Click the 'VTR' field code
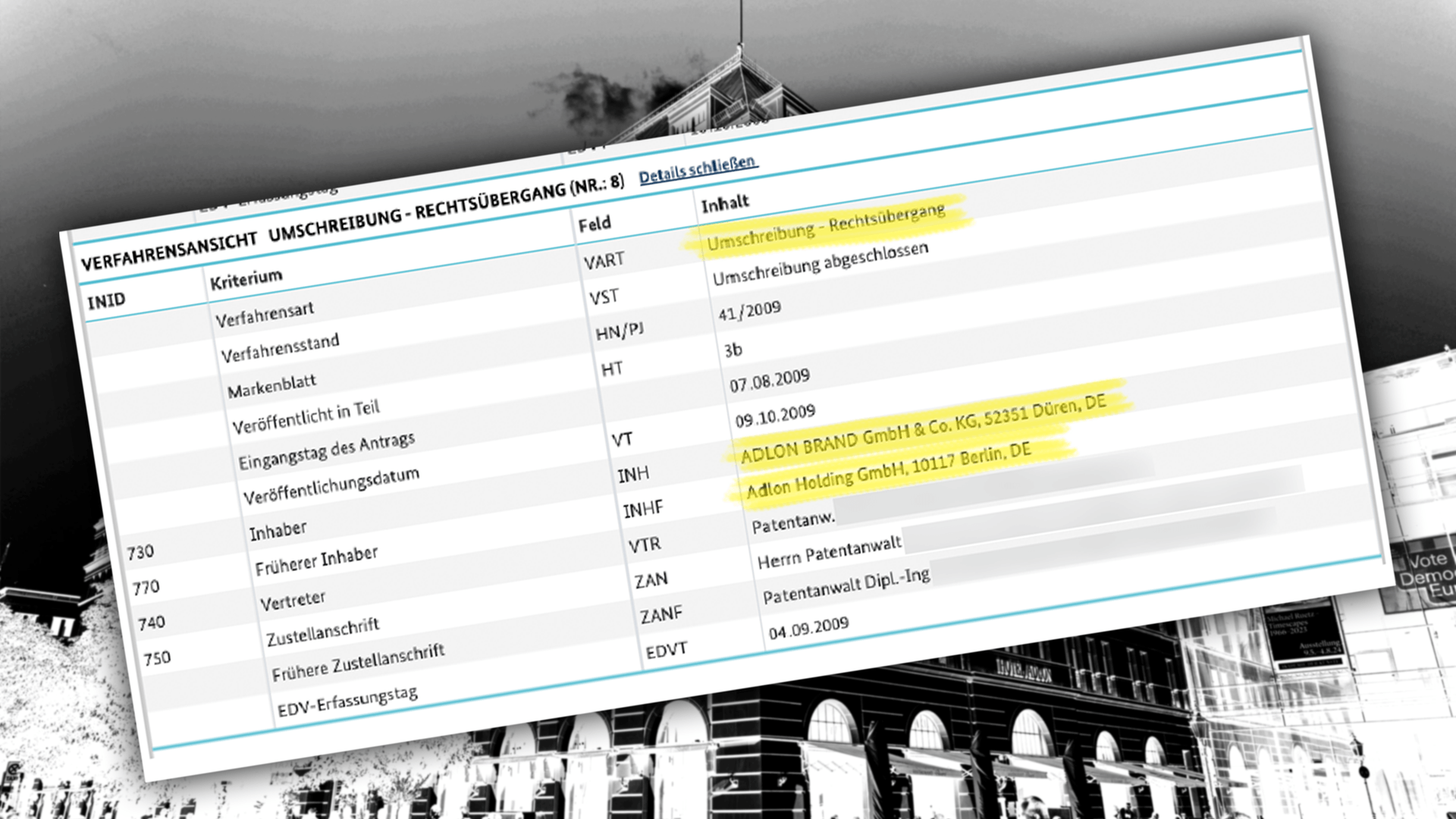 point(644,544)
